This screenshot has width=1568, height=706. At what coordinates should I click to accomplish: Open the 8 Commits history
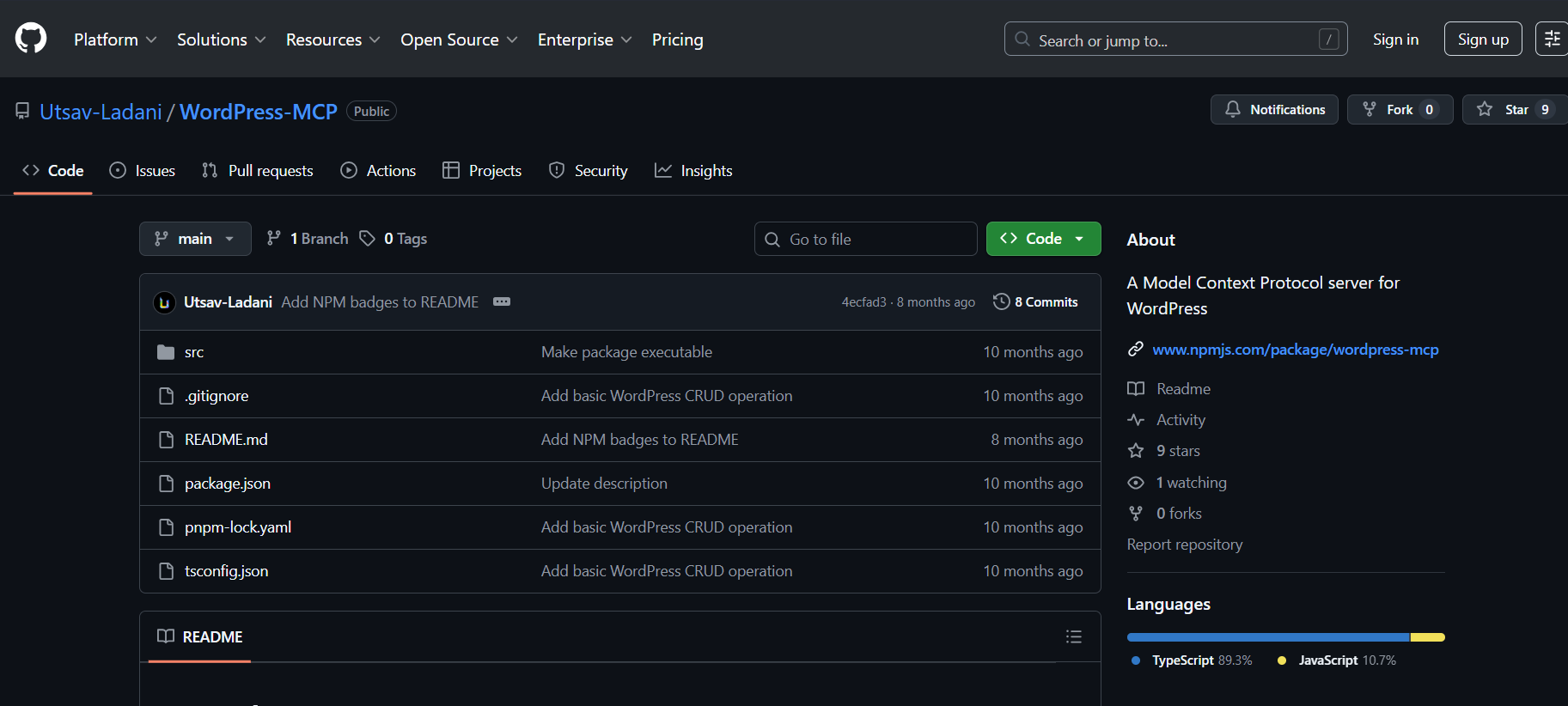tap(1035, 302)
